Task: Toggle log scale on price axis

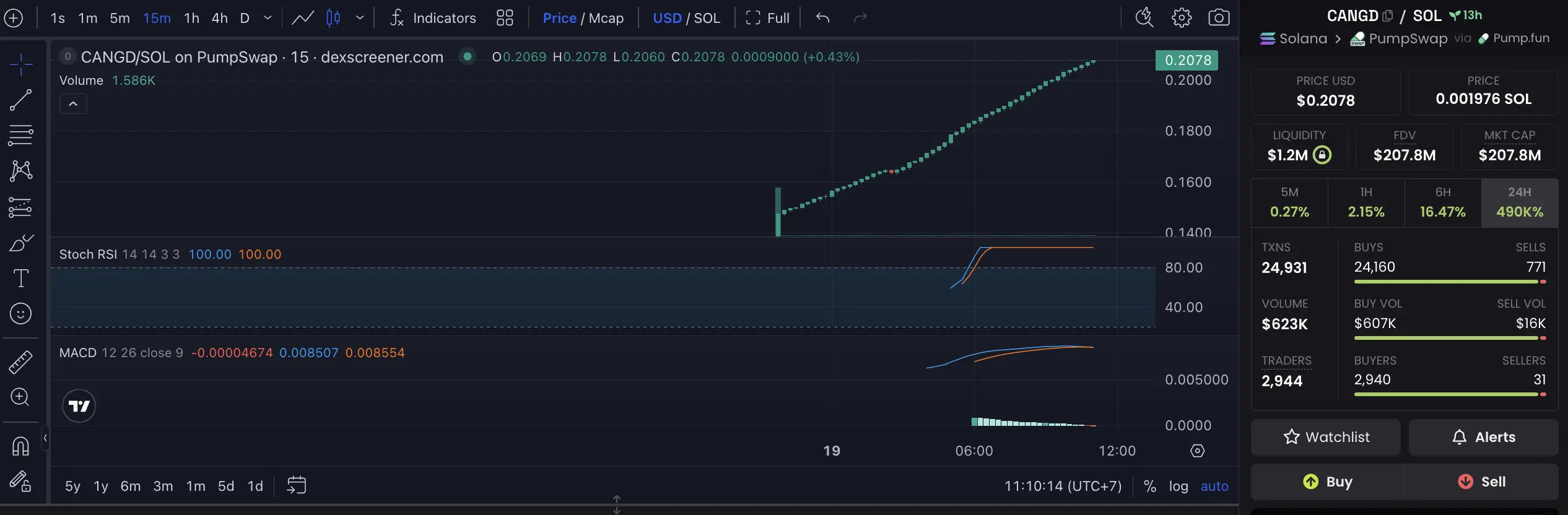Action: 1178,486
